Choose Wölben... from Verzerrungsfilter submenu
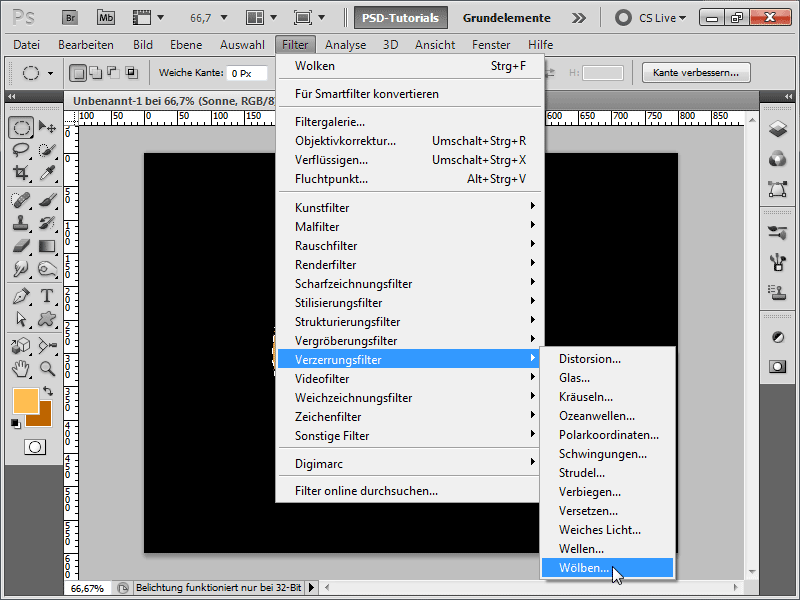Screen dimensions: 800x600 607,568
